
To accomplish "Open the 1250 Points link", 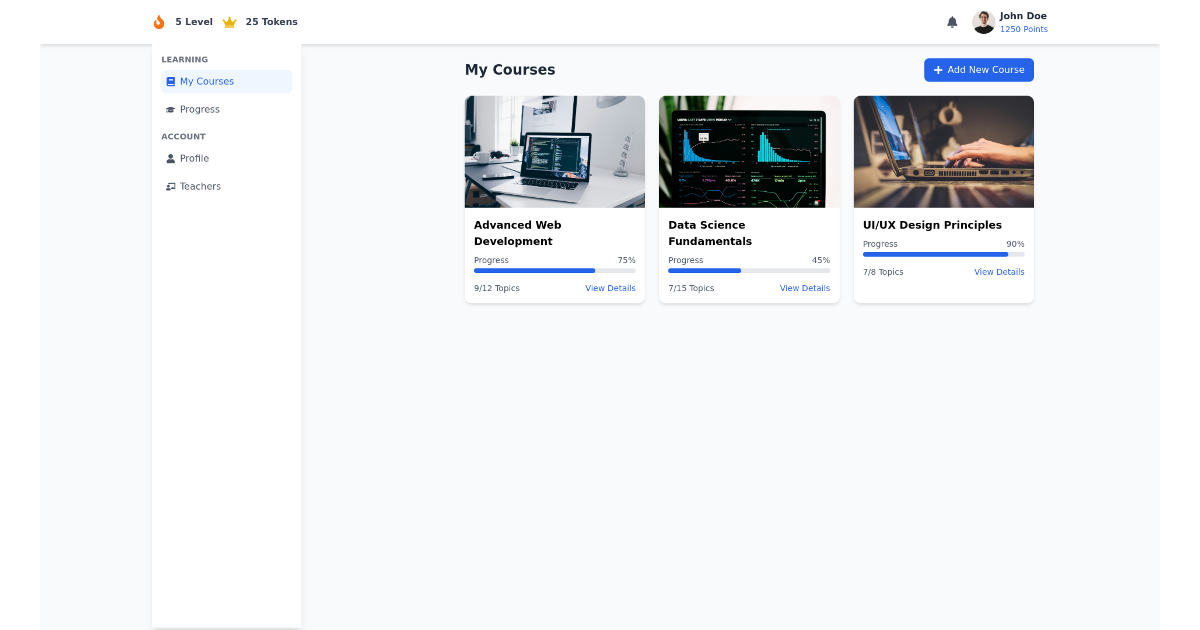I will (1023, 28).
